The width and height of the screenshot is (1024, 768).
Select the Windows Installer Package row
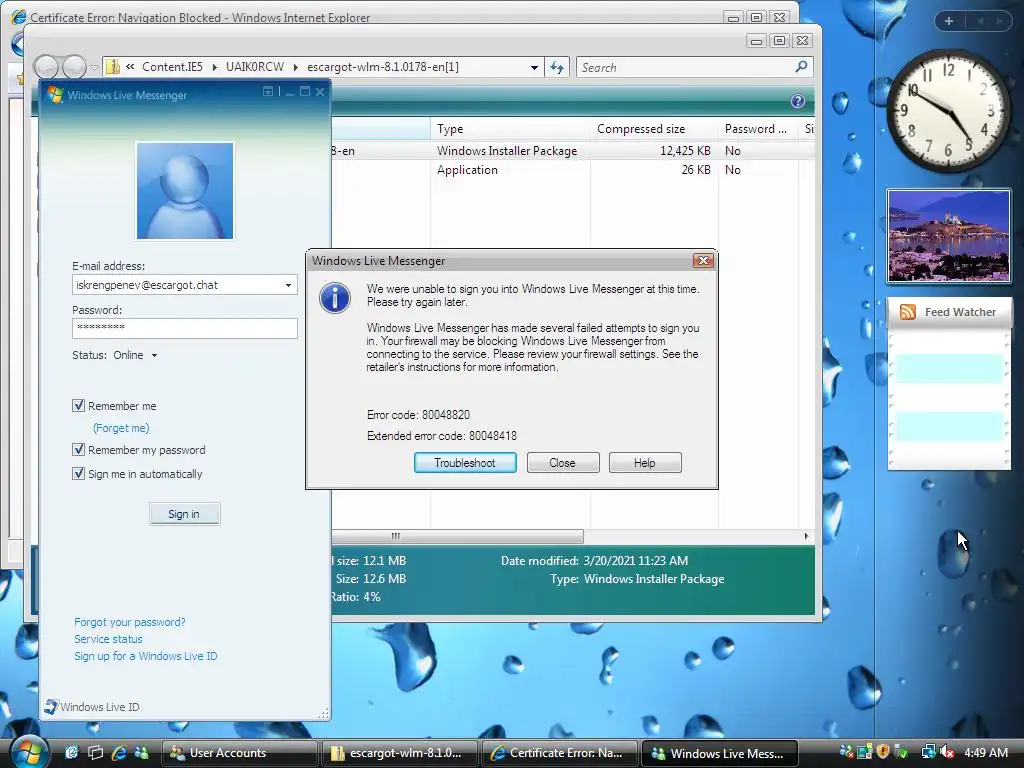573,151
